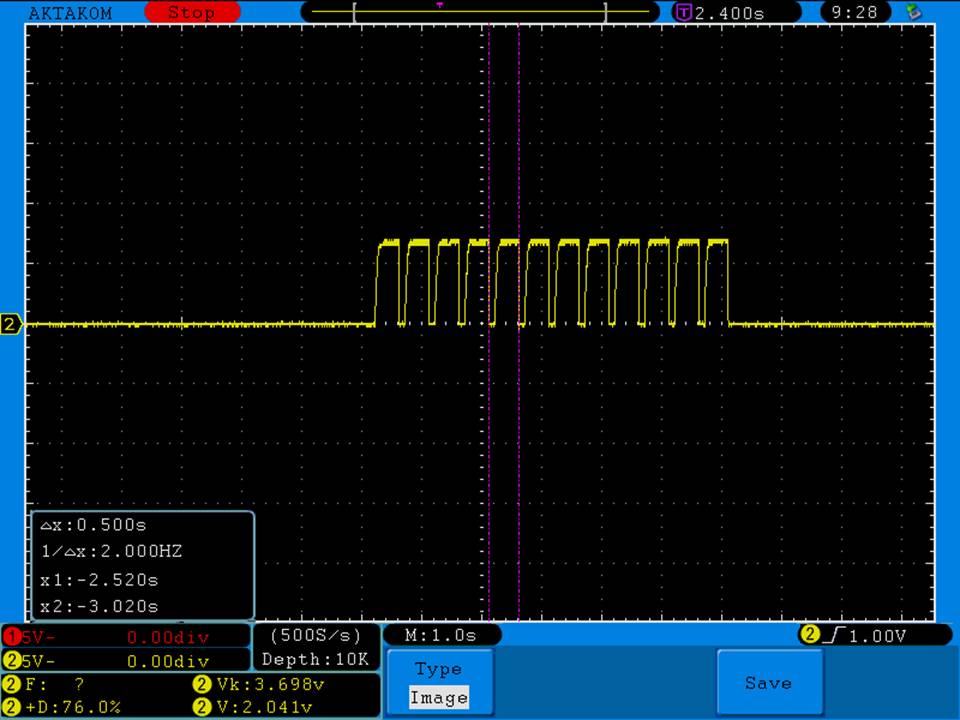
Task: Click the trigger rising edge 1.00V indicator
Action: [872, 635]
